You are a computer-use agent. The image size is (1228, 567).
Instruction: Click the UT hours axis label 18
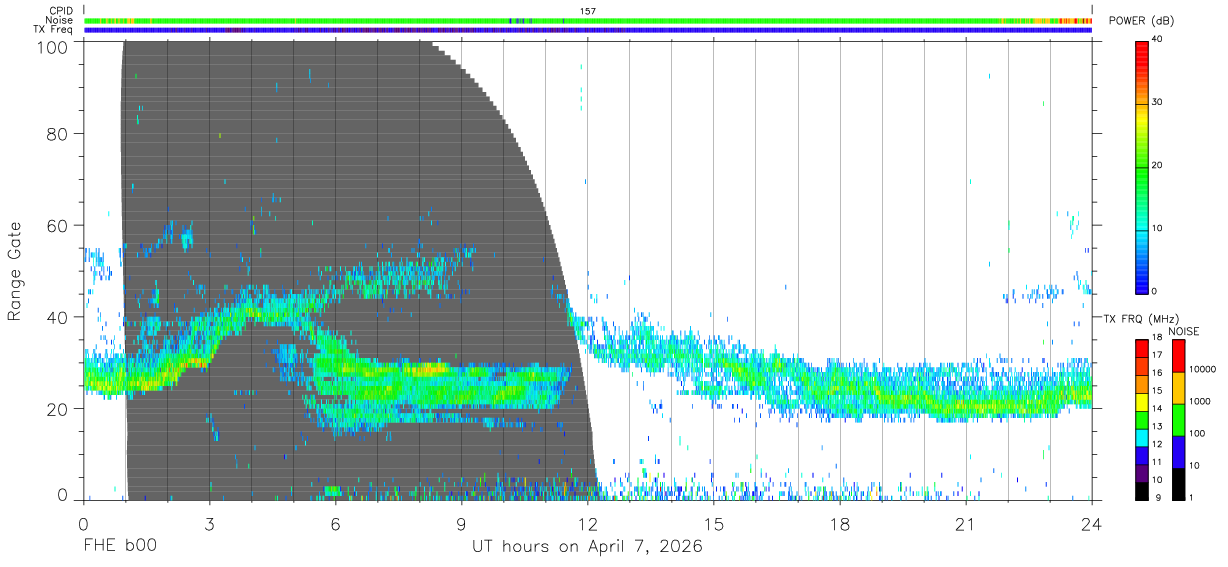click(840, 524)
